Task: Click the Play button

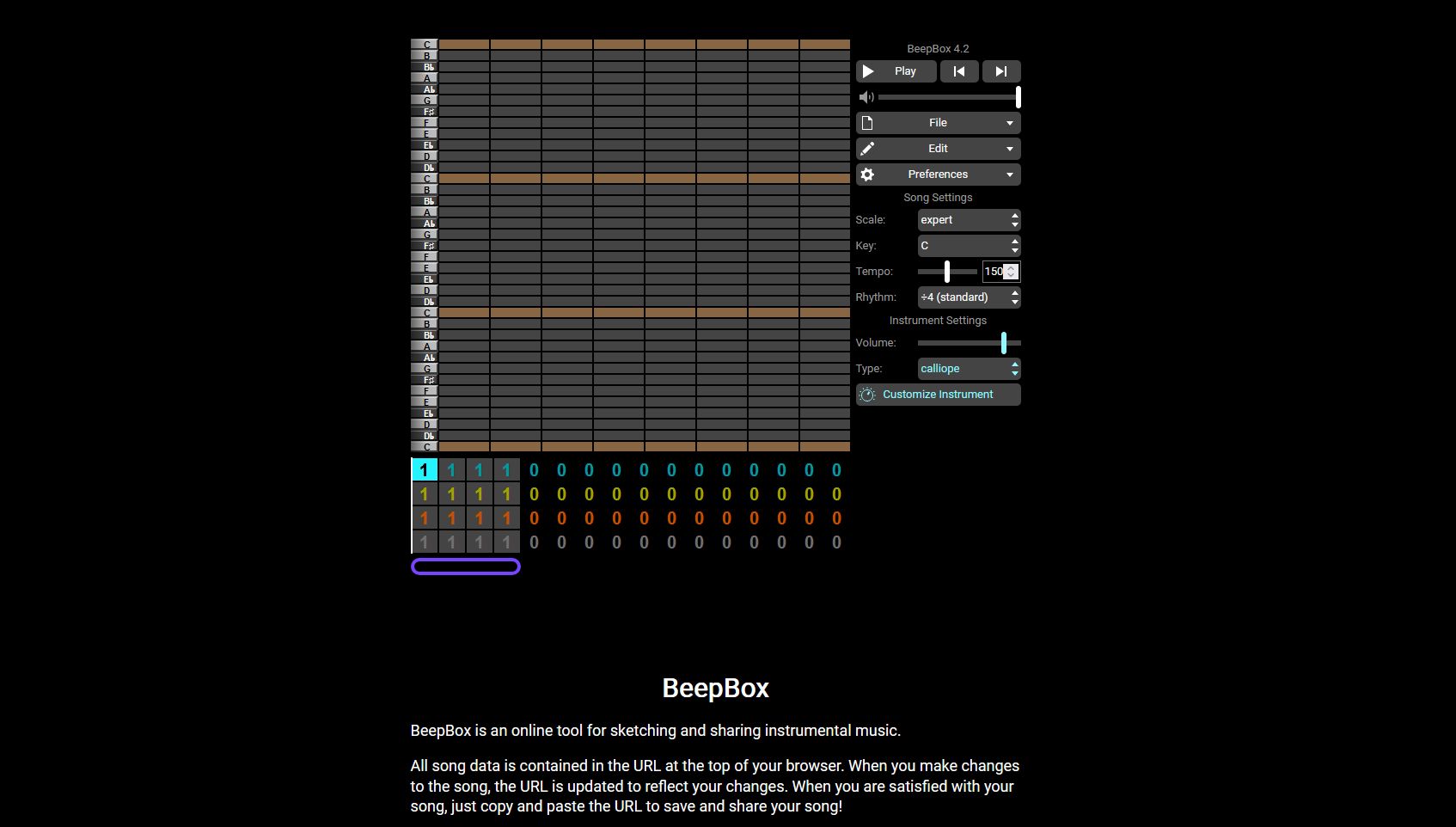Action: click(x=896, y=71)
